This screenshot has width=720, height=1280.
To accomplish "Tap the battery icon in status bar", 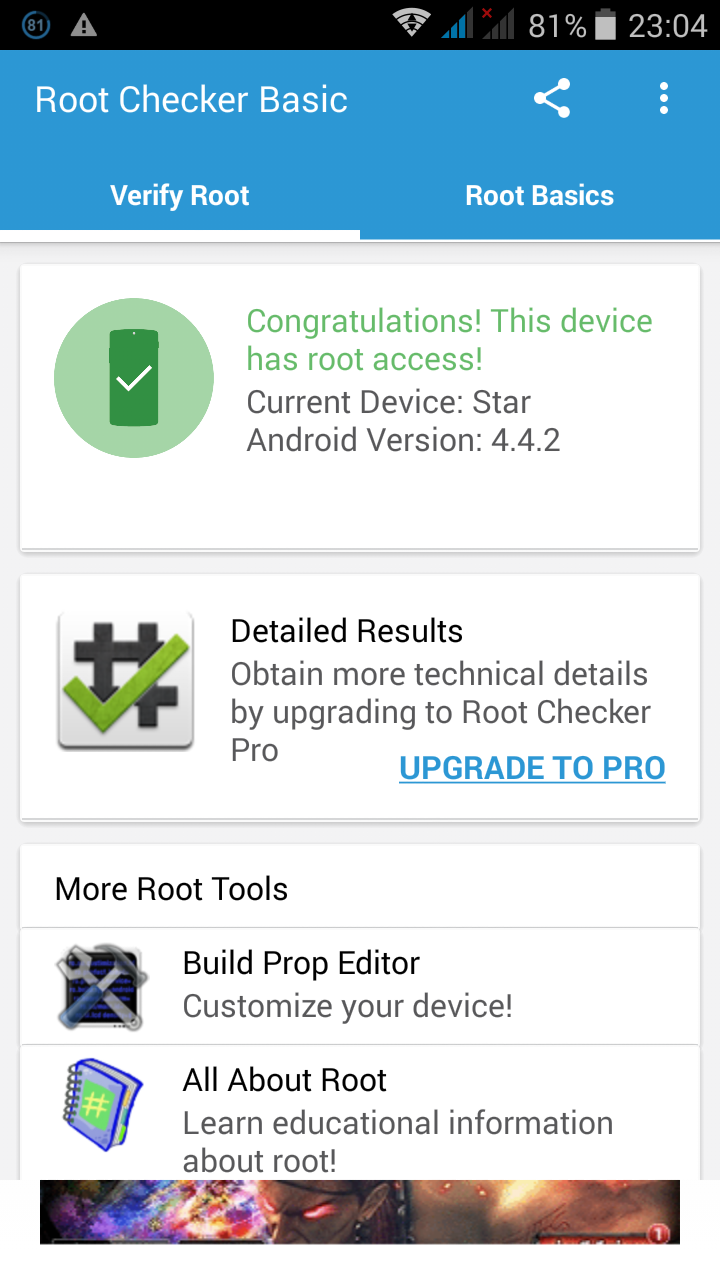I will coord(605,25).
